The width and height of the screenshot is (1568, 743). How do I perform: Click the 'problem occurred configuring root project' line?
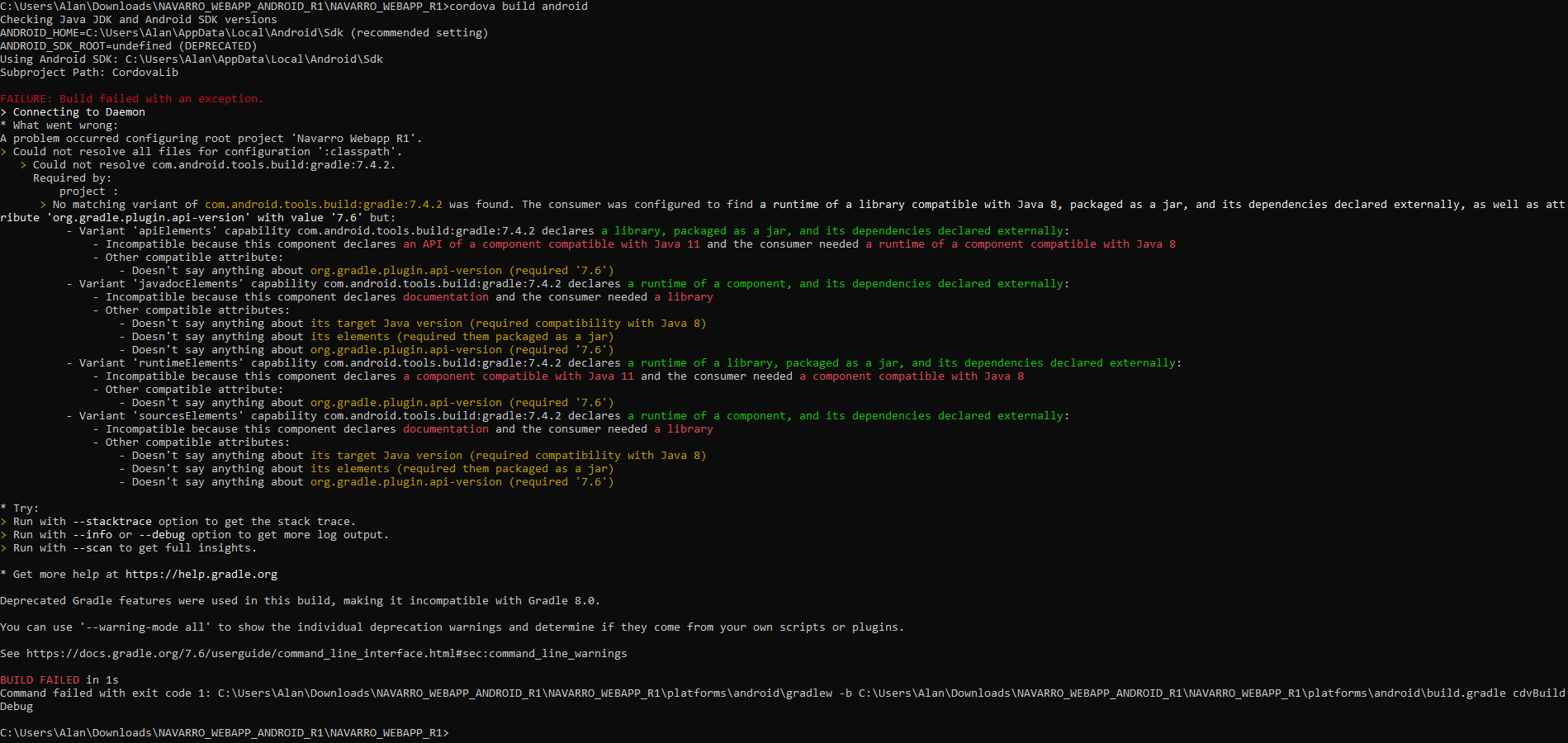(211, 139)
